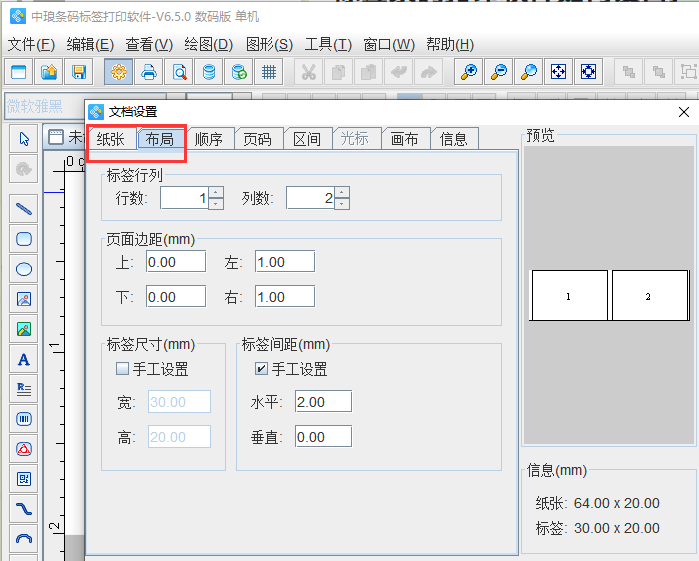This screenshot has height=561, width=699.
Task: Switch to the 画布 tab
Action: (x=404, y=139)
